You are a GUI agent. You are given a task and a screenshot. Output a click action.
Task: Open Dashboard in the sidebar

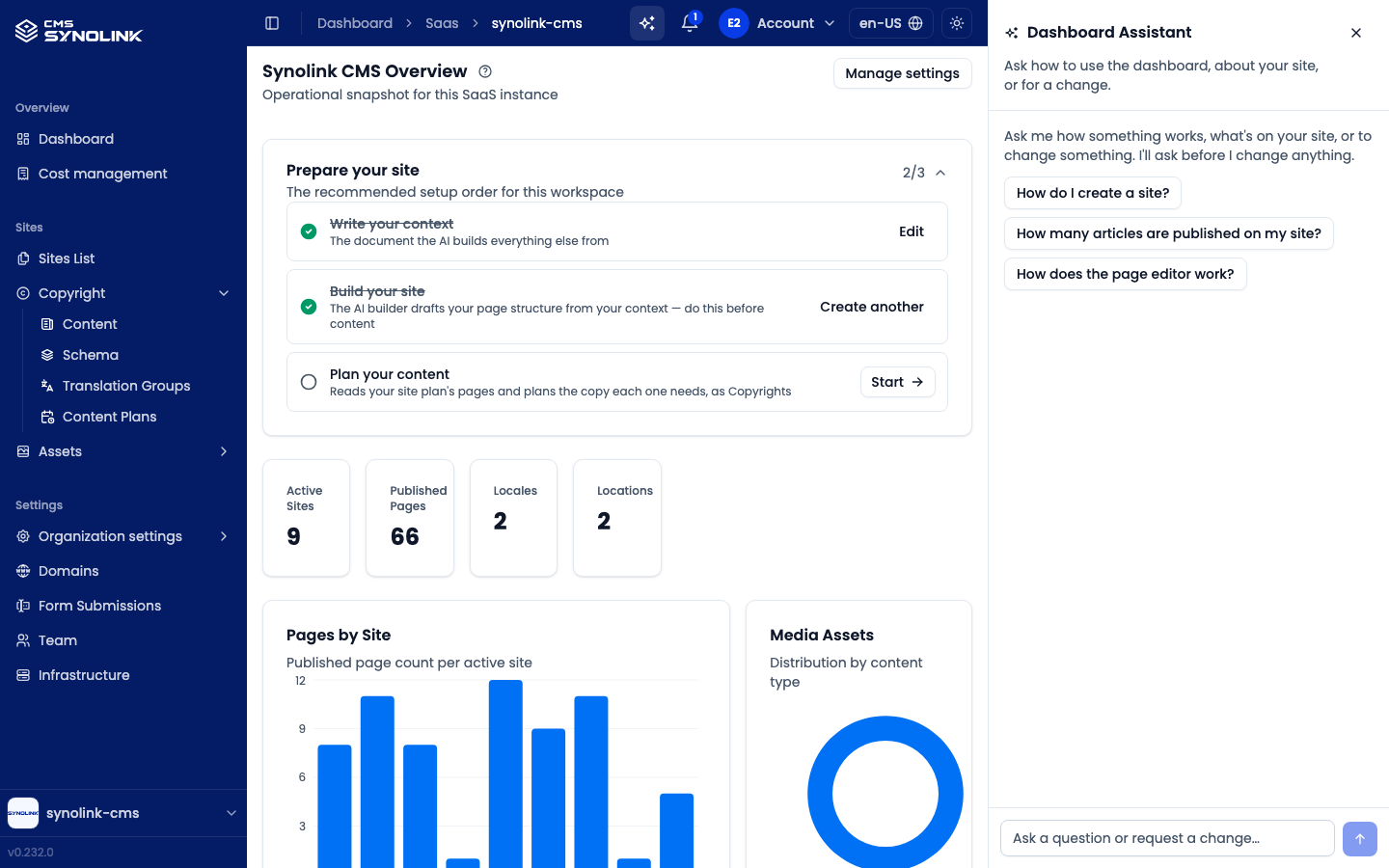point(123,139)
